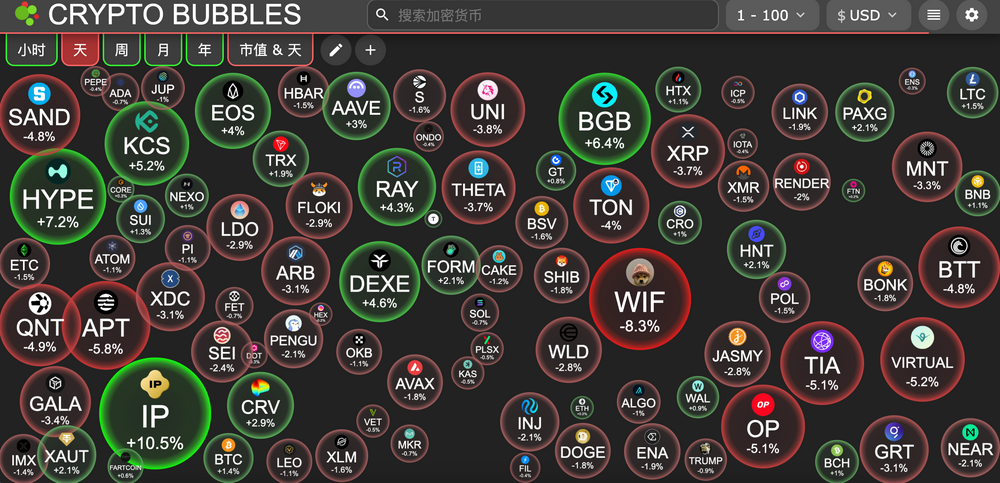Select the IP bubble

tap(155, 413)
